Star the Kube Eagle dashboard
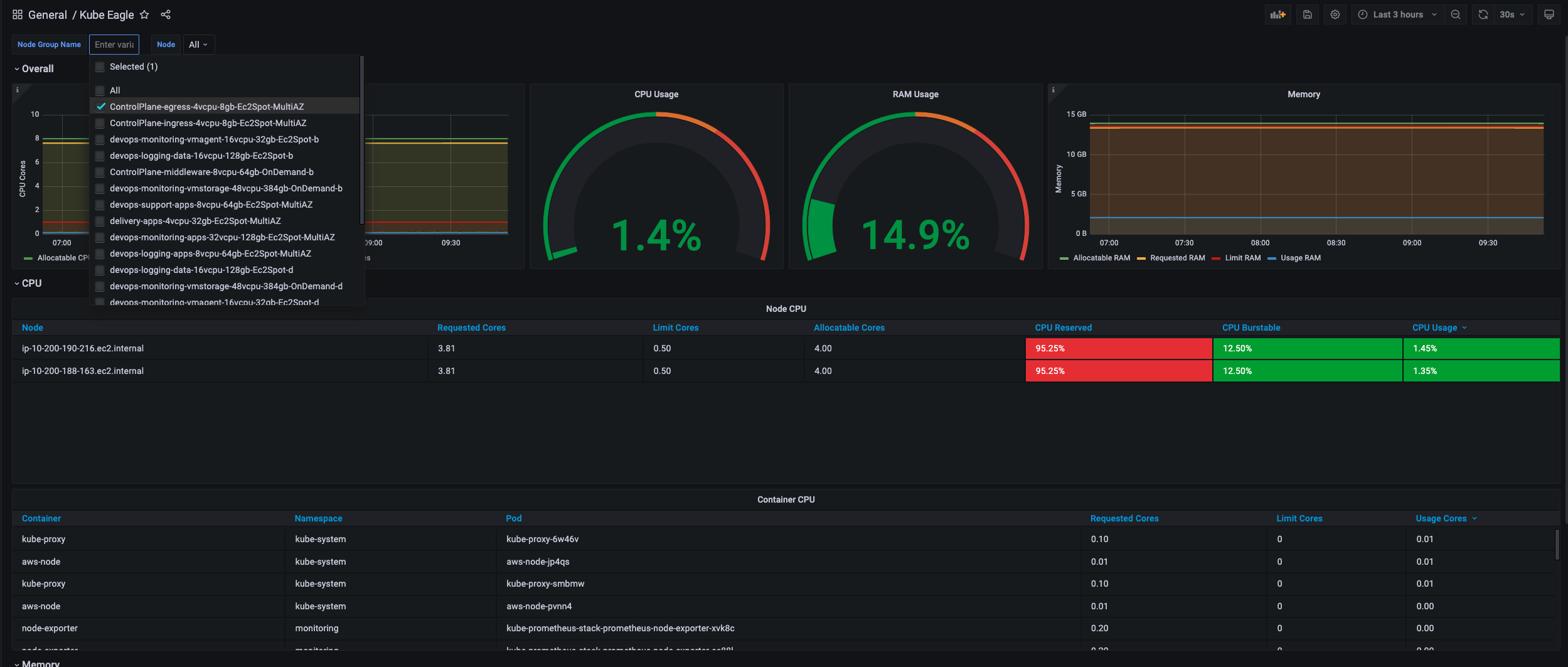This screenshot has width=1568, height=667. [144, 14]
